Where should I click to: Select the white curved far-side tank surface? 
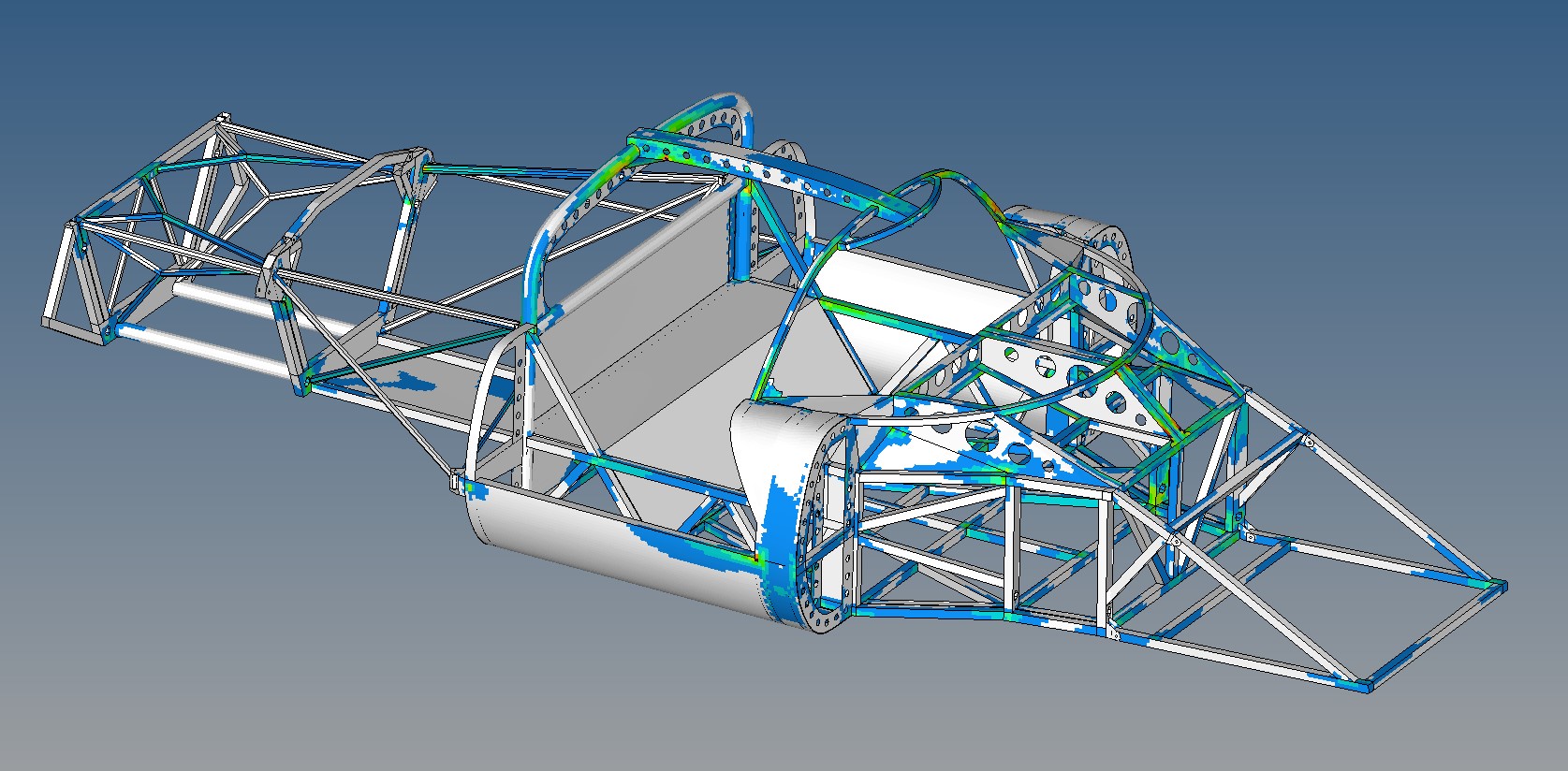899,281
